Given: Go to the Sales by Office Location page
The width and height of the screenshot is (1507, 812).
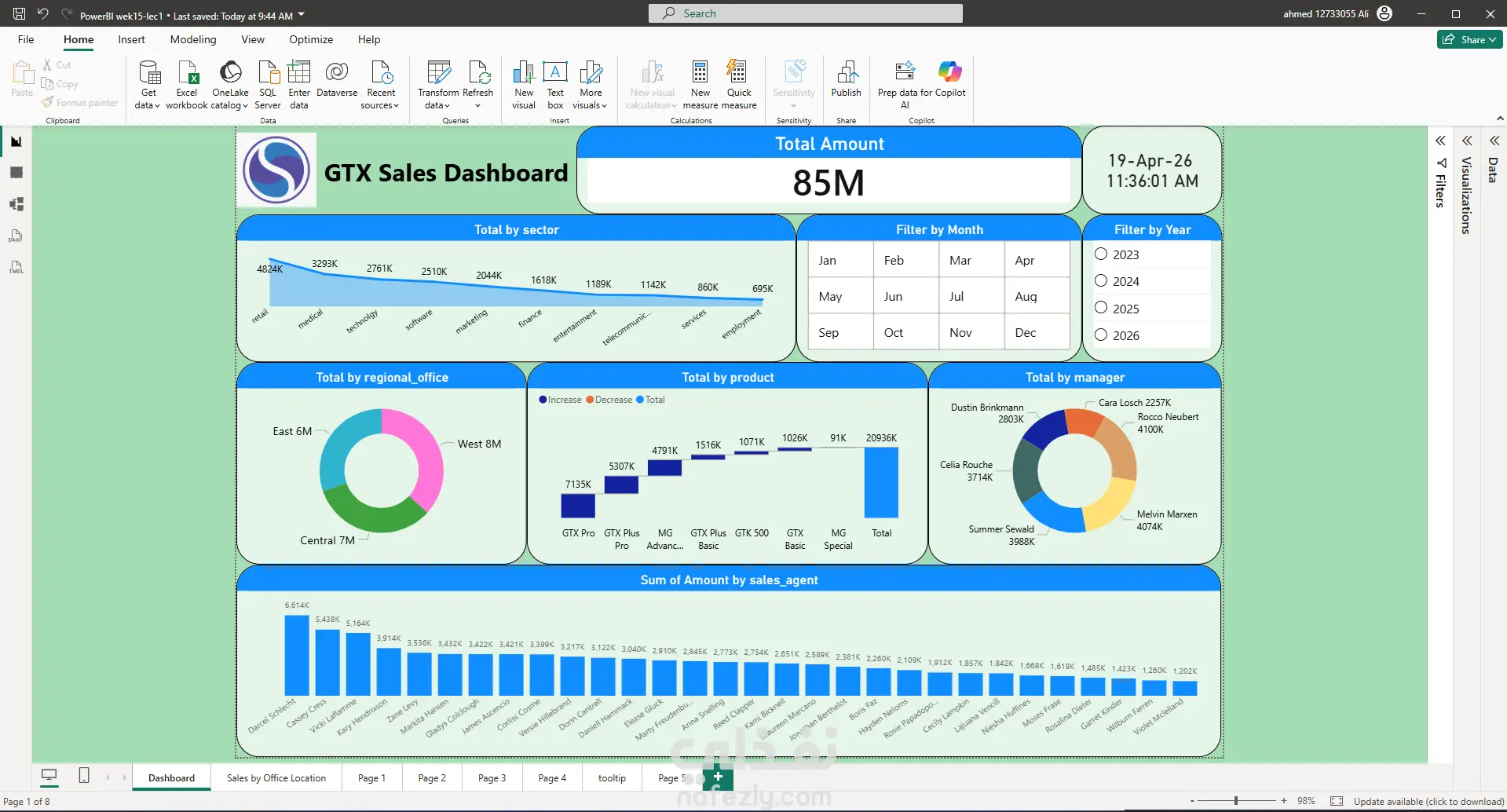Looking at the screenshot, I should point(276,777).
